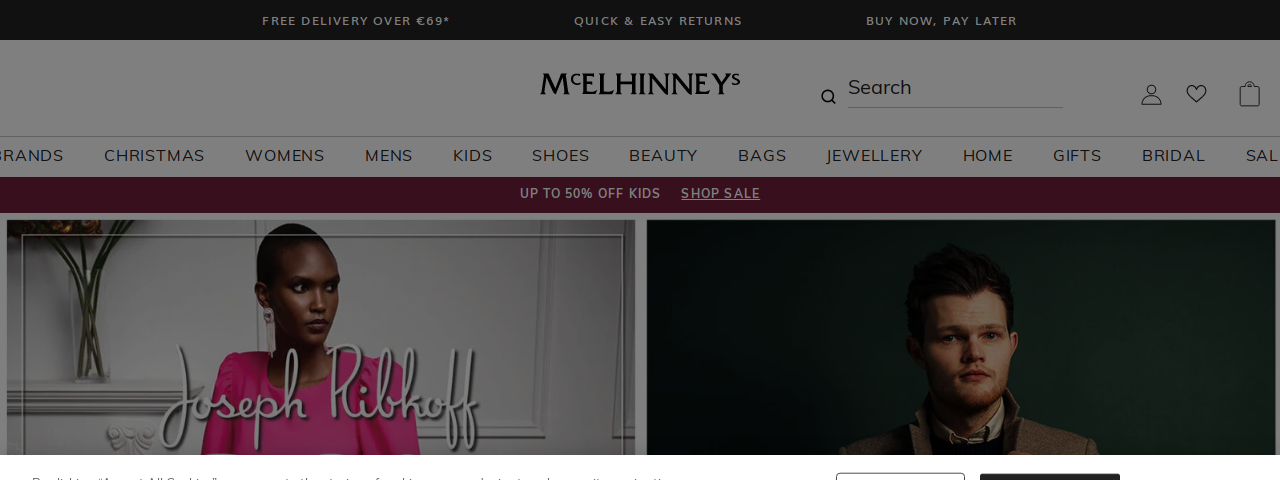Open the user account icon
1280x480 pixels.
[x=1152, y=94]
